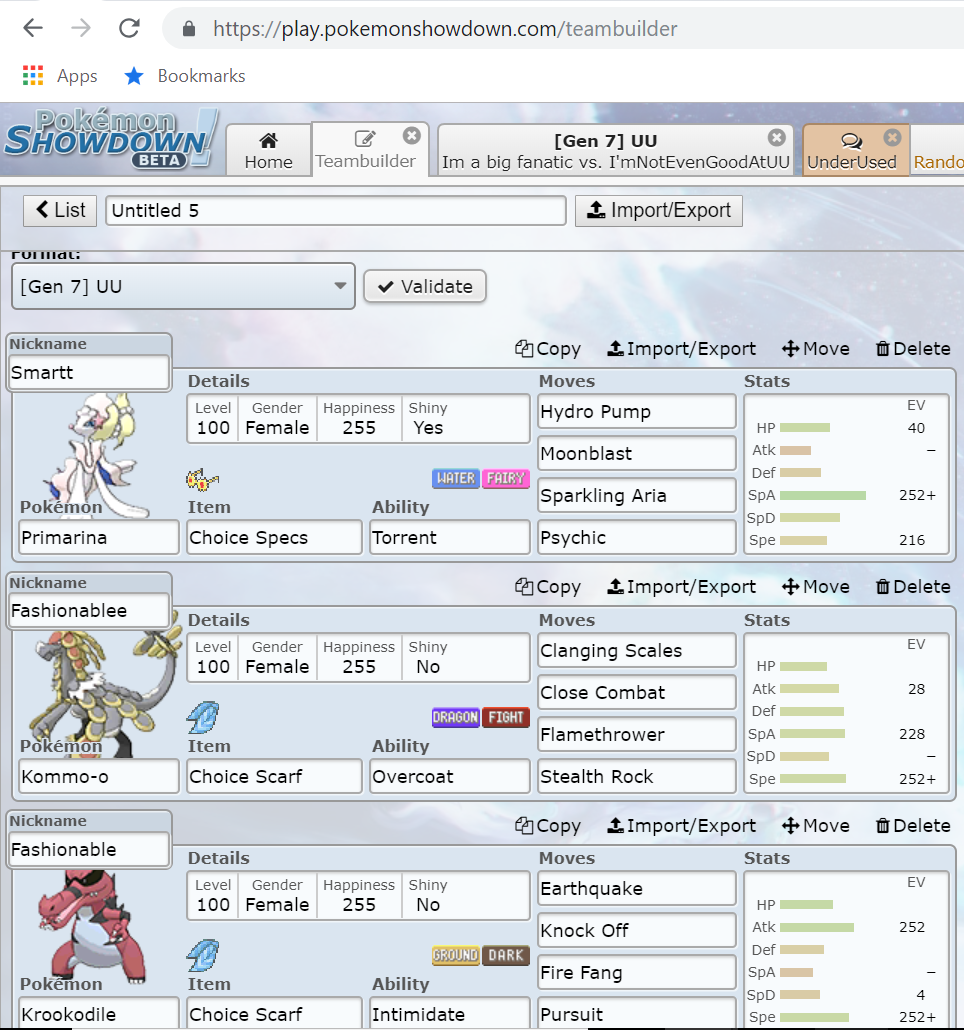This screenshot has height=1030, width=964.
Task: Go back to the team List
Action: tap(60, 210)
